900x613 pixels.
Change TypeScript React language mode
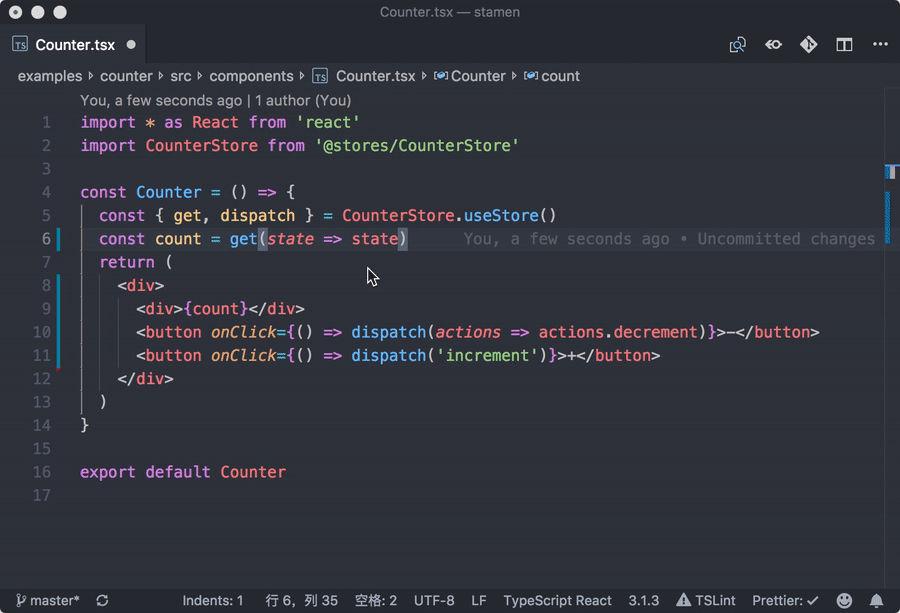pos(557,600)
